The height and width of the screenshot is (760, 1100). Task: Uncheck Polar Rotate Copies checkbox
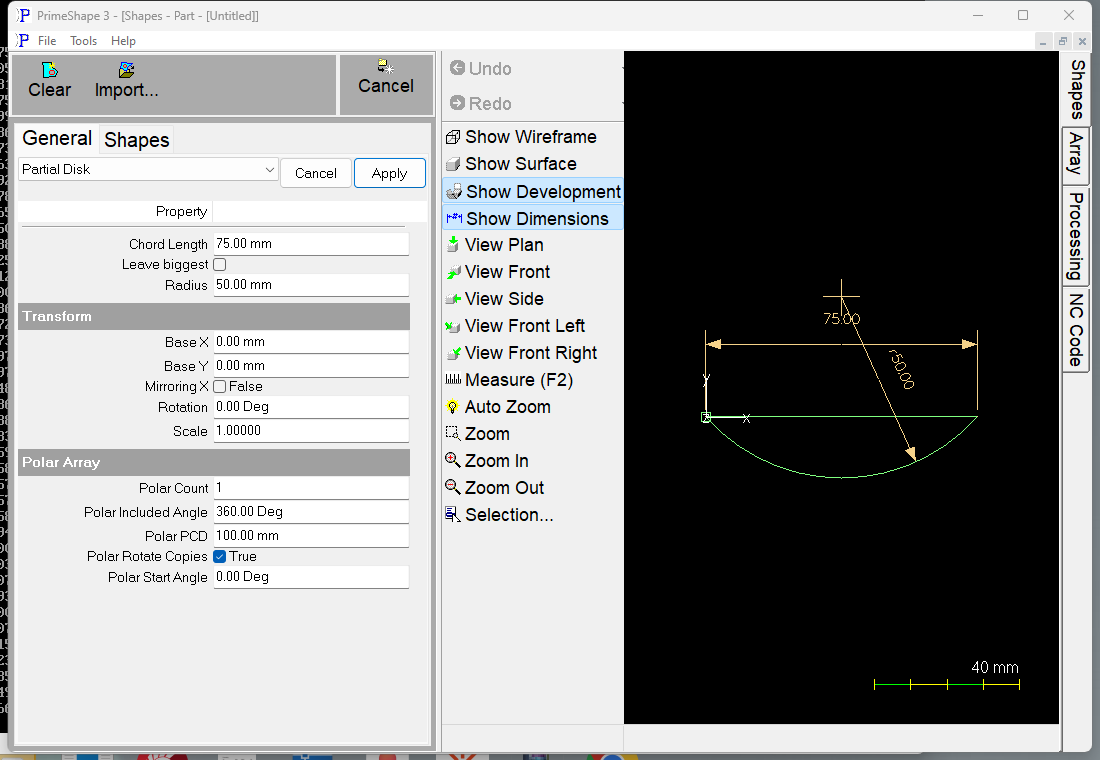coord(220,556)
